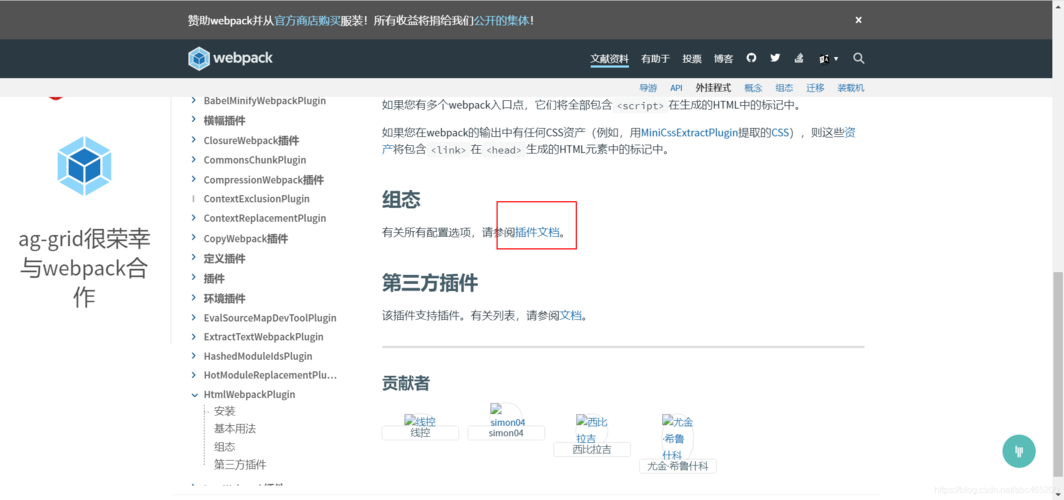Jump to 基本用法 subsection
This screenshot has height=500, width=1064.
click(235, 429)
